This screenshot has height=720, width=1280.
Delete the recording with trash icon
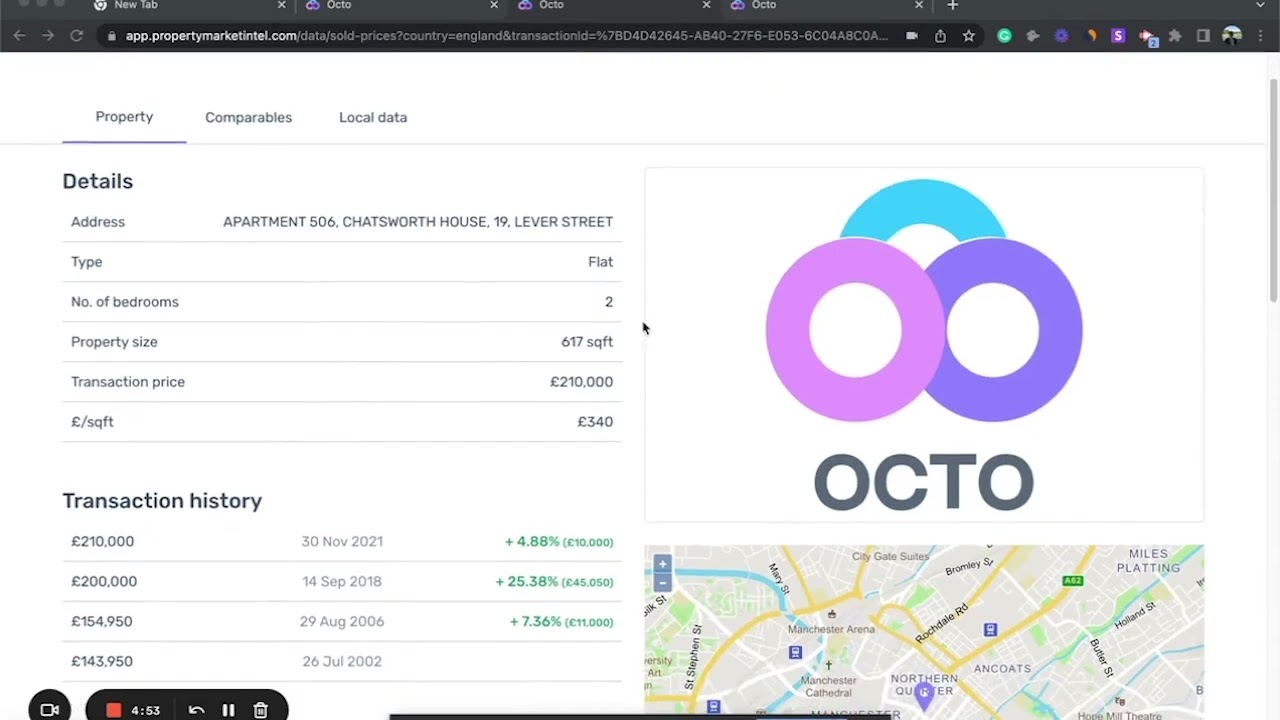pos(260,710)
